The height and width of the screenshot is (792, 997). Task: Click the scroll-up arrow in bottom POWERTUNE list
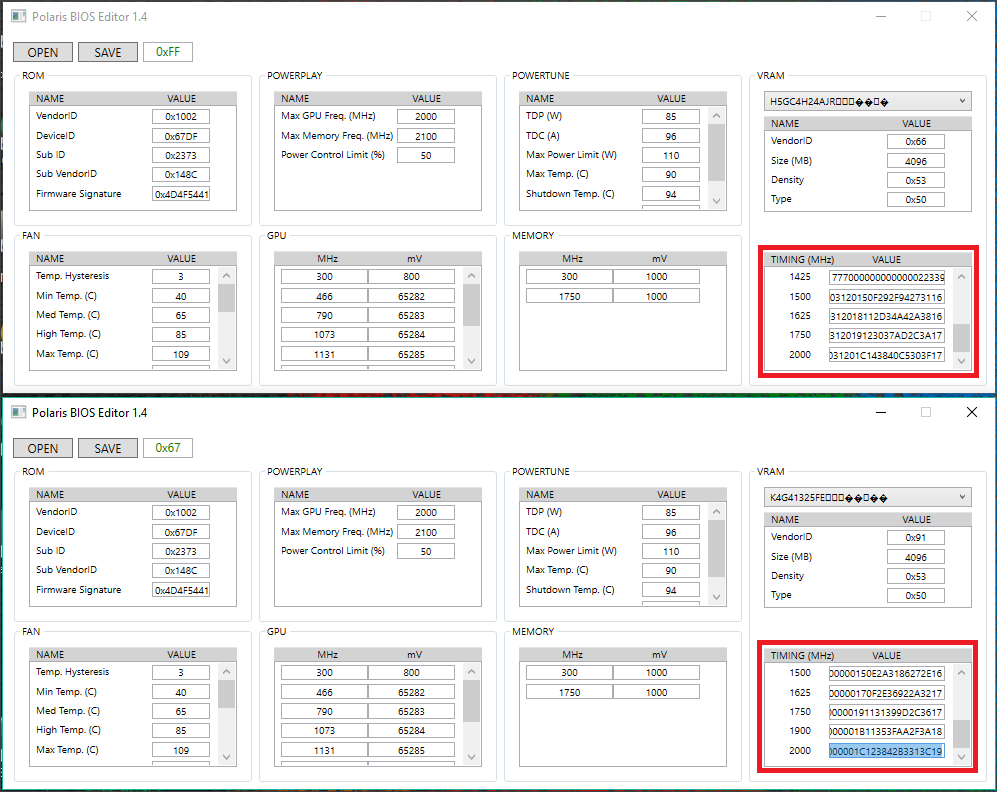click(x=717, y=512)
